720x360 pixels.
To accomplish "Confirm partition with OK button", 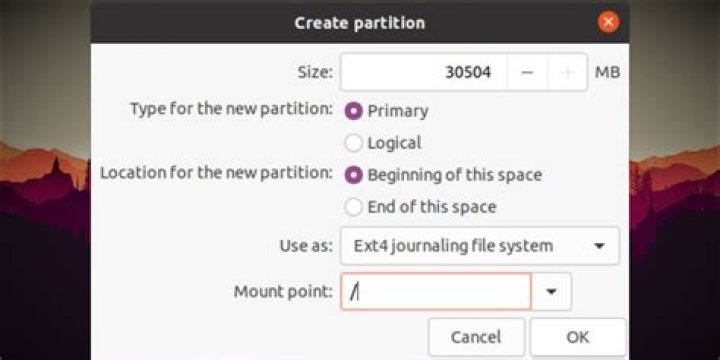I will pos(578,338).
